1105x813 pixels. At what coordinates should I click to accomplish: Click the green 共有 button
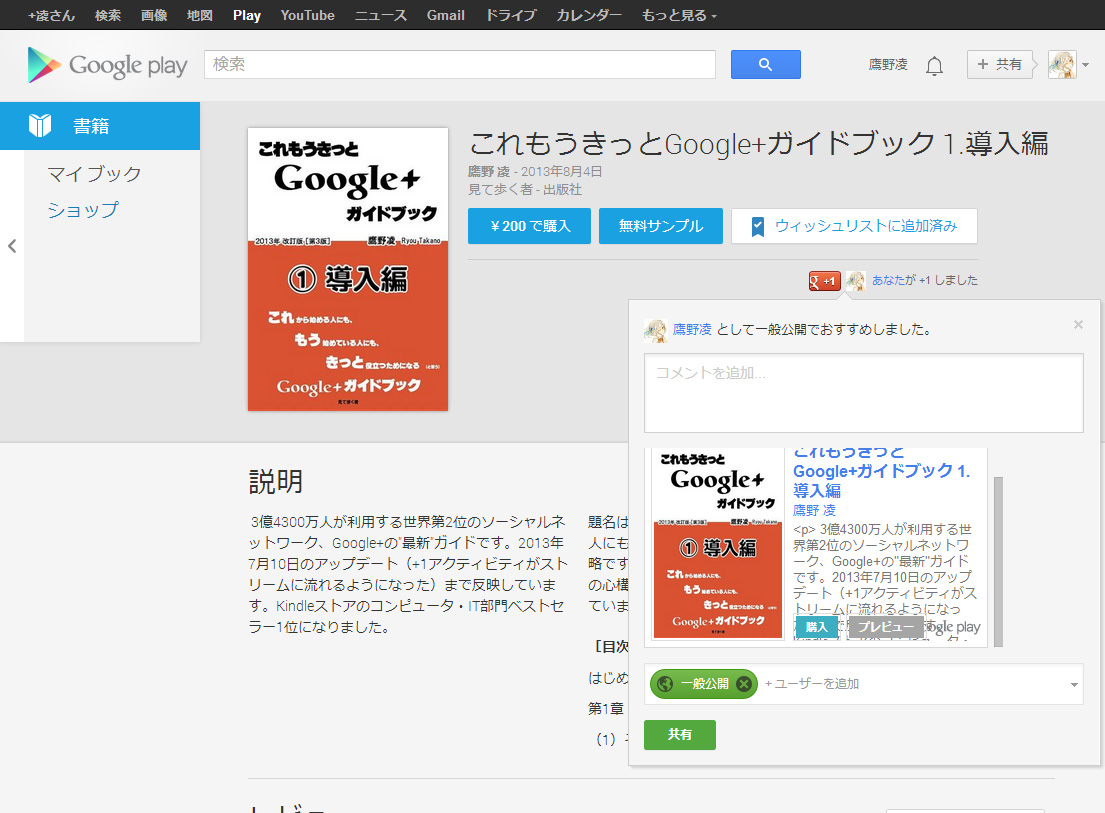pyautogui.click(x=679, y=735)
